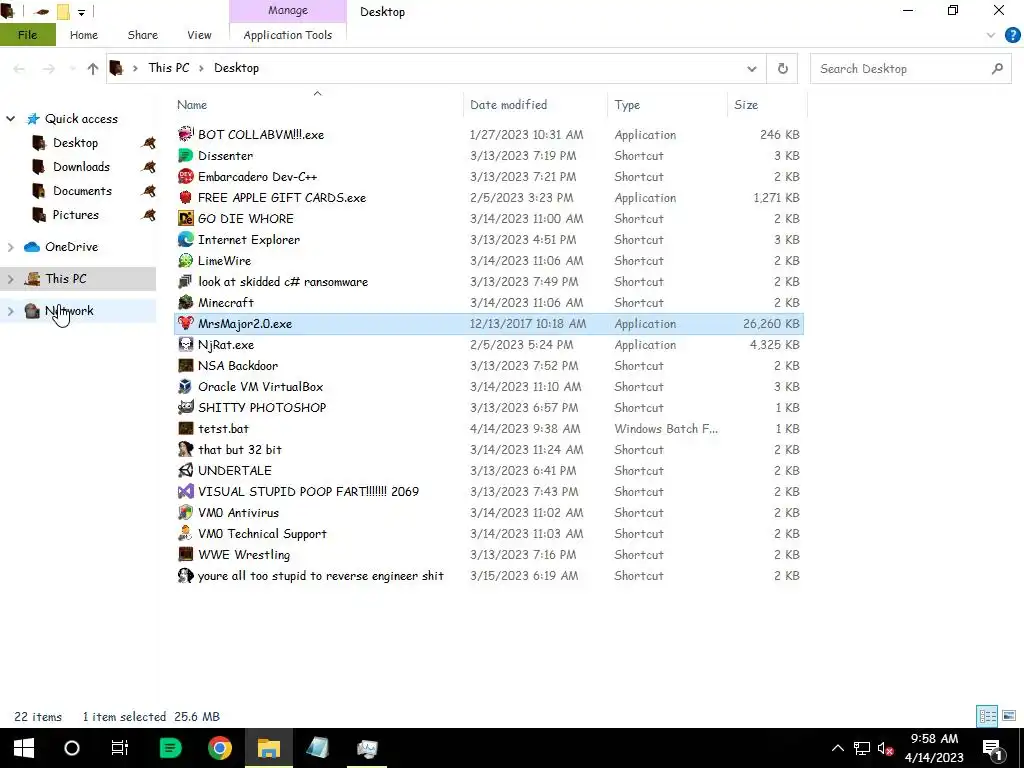
Task: Click the Embarcadero Dev-C++ shortcut icon
Action: tap(185, 176)
